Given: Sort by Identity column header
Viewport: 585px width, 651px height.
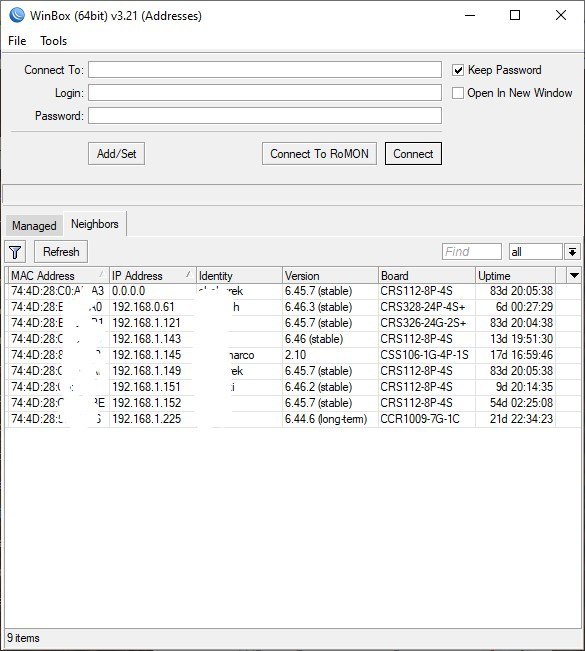Looking at the screenshot, I should (x=239, y=276).
